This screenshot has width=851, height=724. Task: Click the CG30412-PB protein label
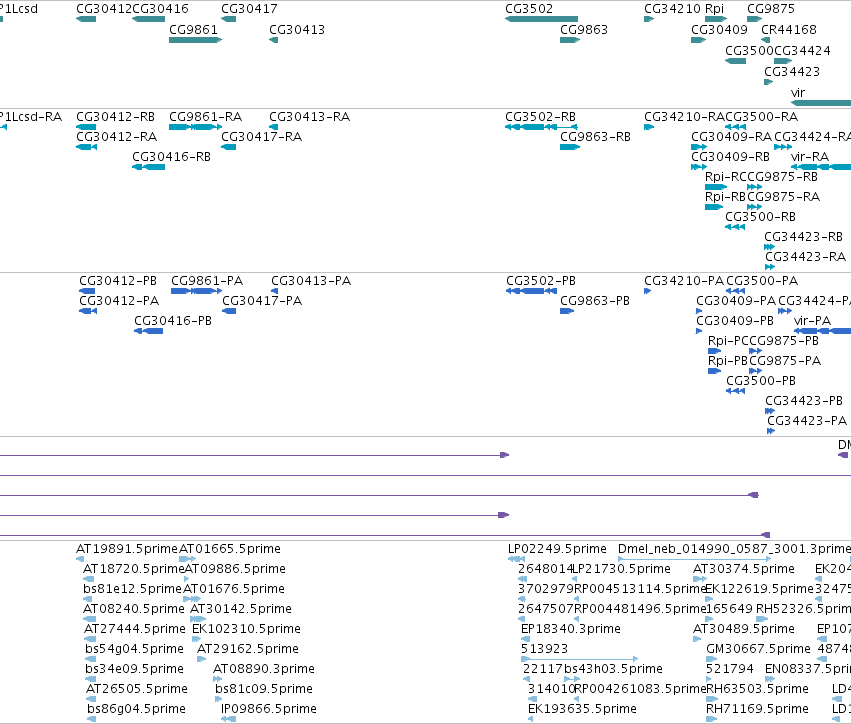tap(118, 281)
